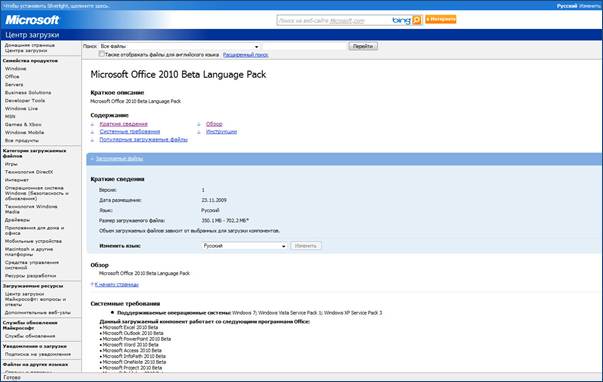Click arrow icon beside 'Популярные загружаемые файлы'
The width and height of the screenshot is (603, 382).
[92, 140]
